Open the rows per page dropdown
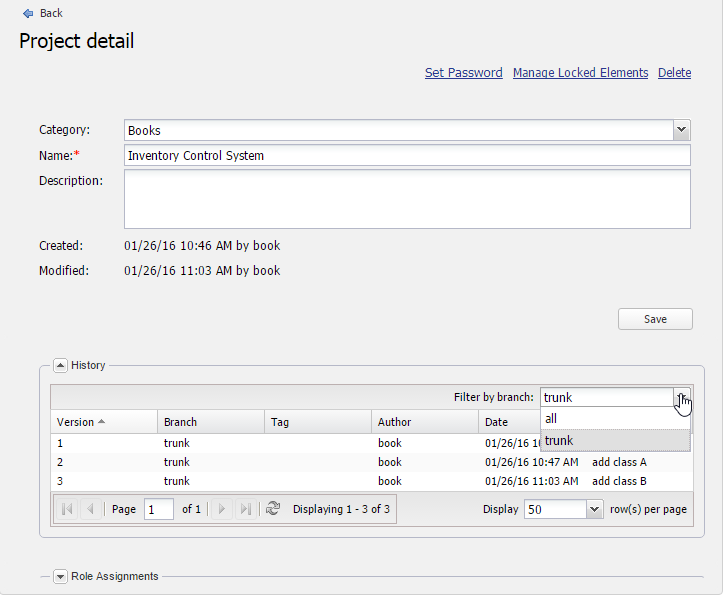The image size is (723, 595). (x=595, y=509)
